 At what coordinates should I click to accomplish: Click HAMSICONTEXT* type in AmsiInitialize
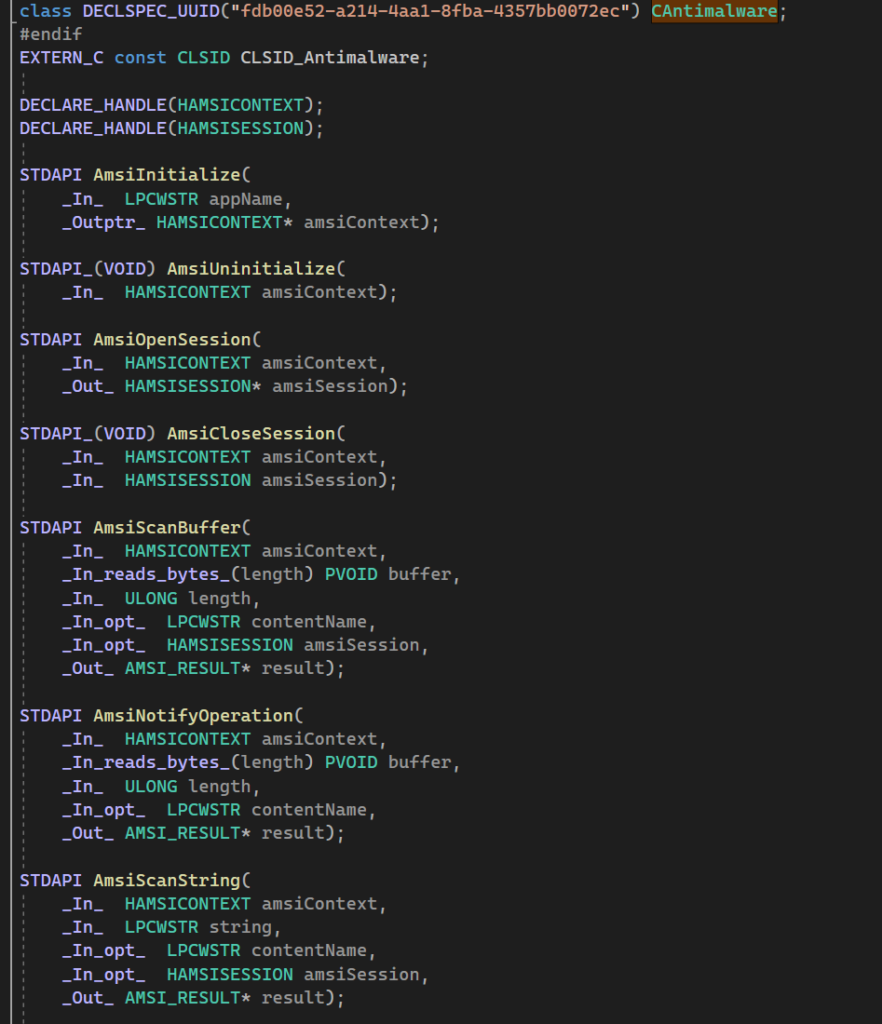click(x=225, y=222)
